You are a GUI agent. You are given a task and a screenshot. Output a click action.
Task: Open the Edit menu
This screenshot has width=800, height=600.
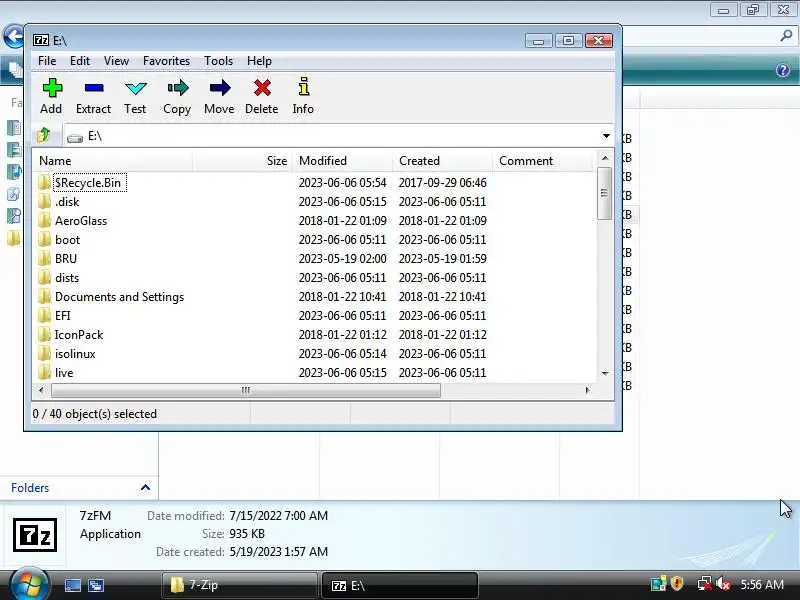pyautogui.click(x=80, y=61)
